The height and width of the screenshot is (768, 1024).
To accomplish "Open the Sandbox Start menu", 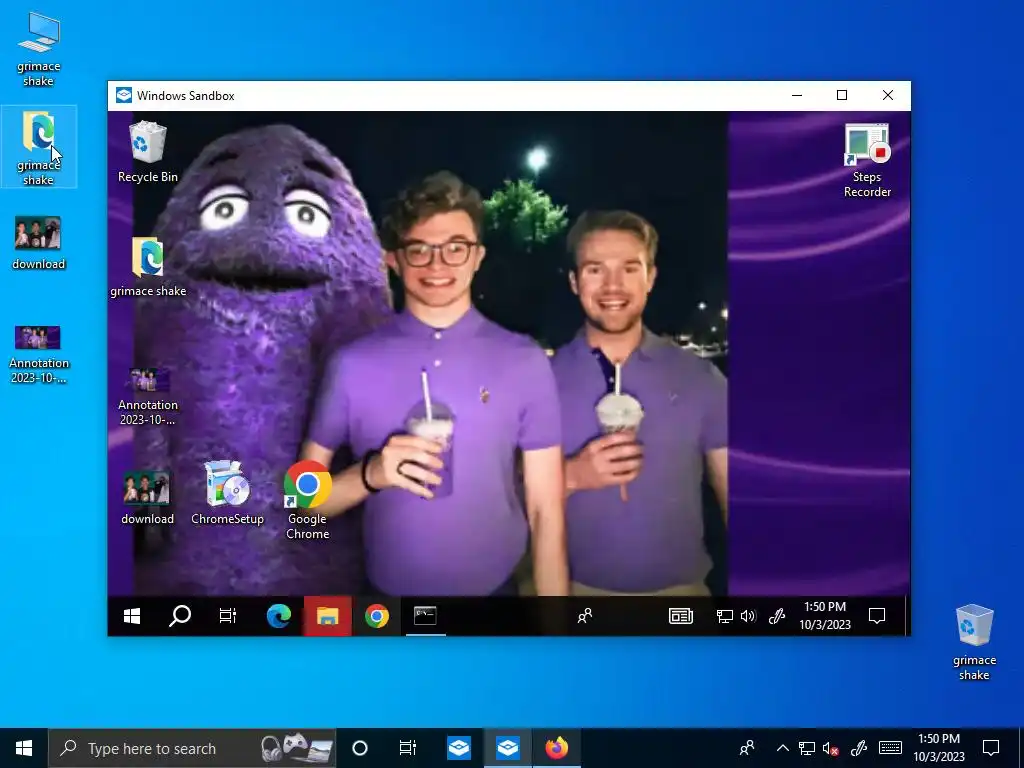I will tap(132, 616).
